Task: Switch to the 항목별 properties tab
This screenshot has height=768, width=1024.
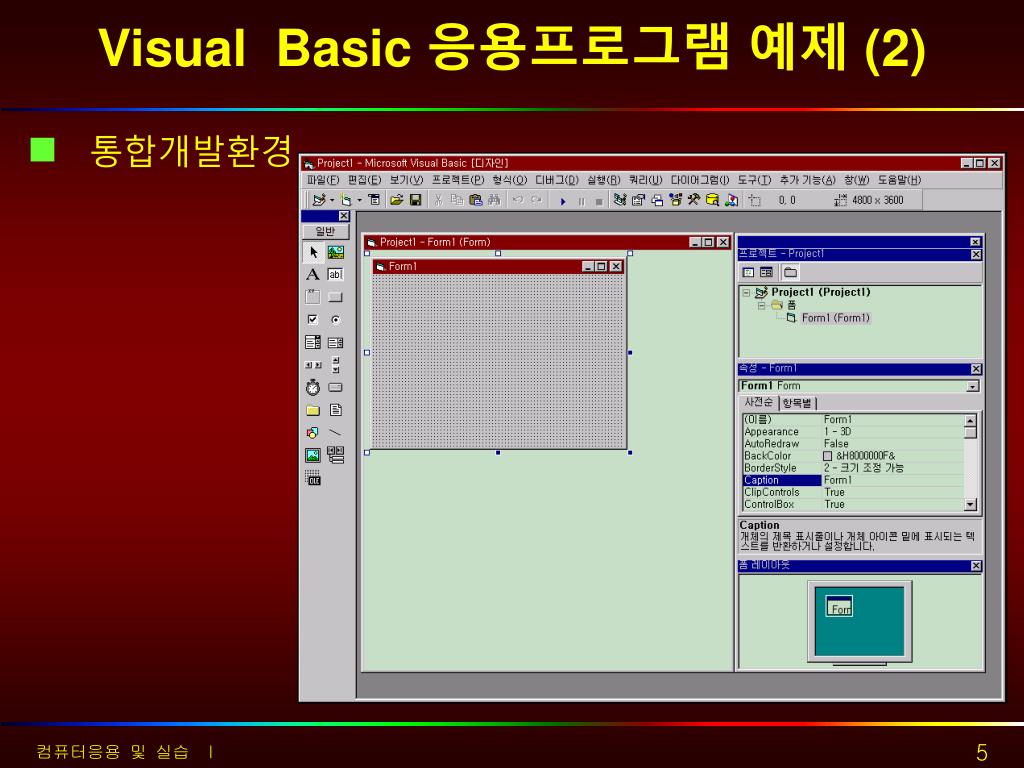Action: (797, 403)
